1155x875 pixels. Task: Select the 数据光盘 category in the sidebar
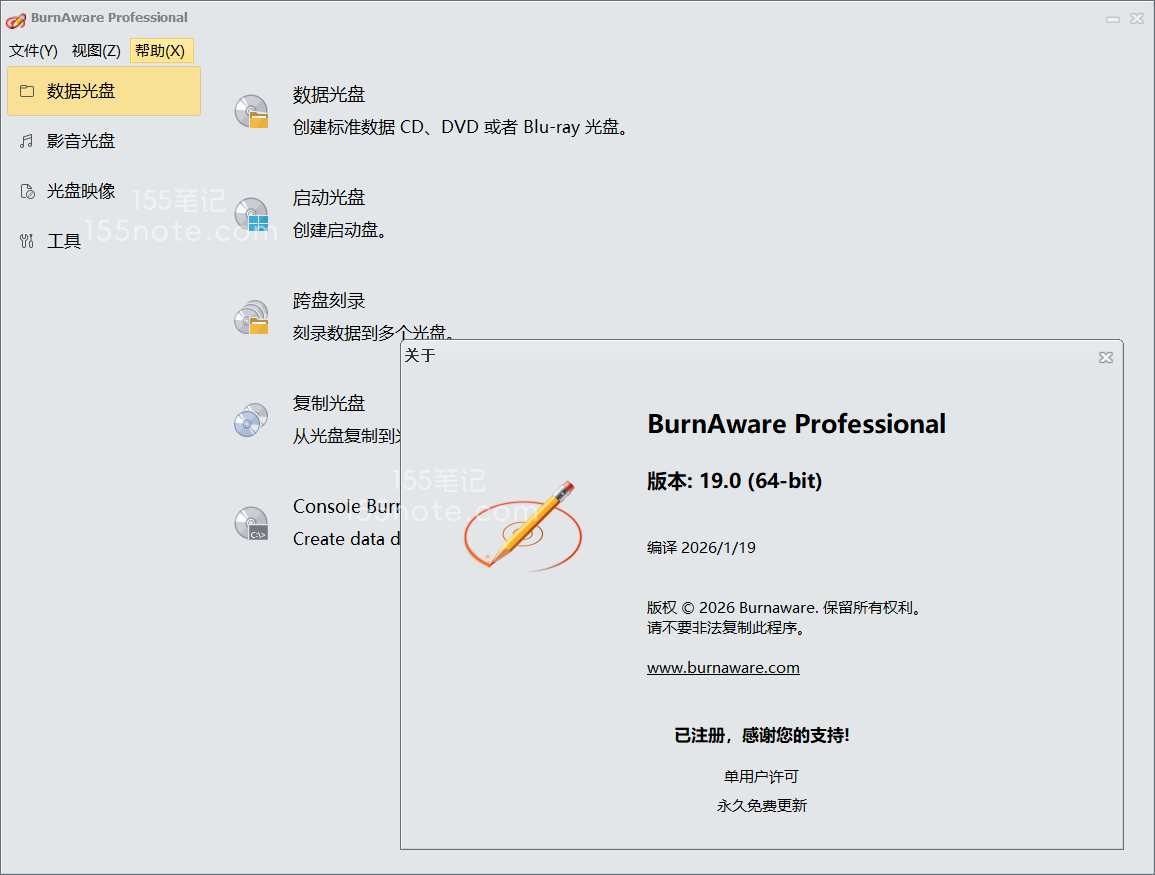[103, 91]
